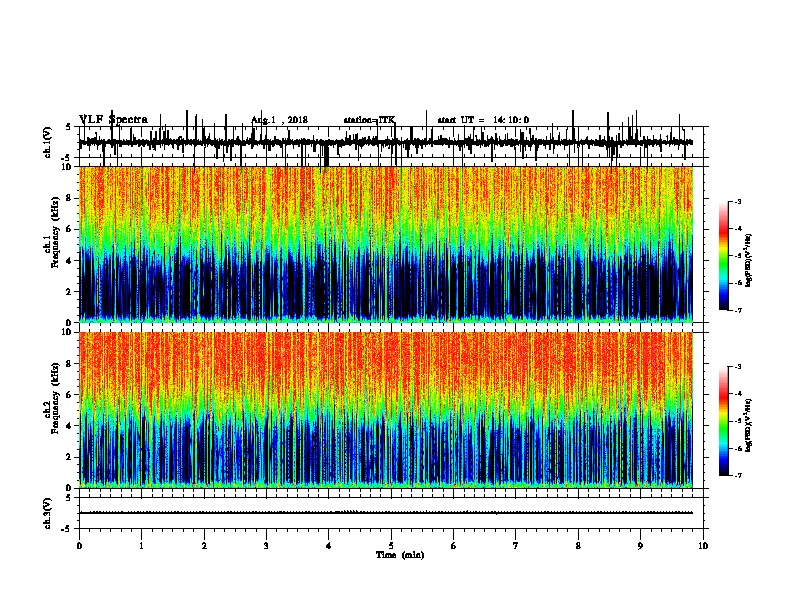
Task: Click inside the ch.2 spectrogram panel
Action: [x=386, y=410]
